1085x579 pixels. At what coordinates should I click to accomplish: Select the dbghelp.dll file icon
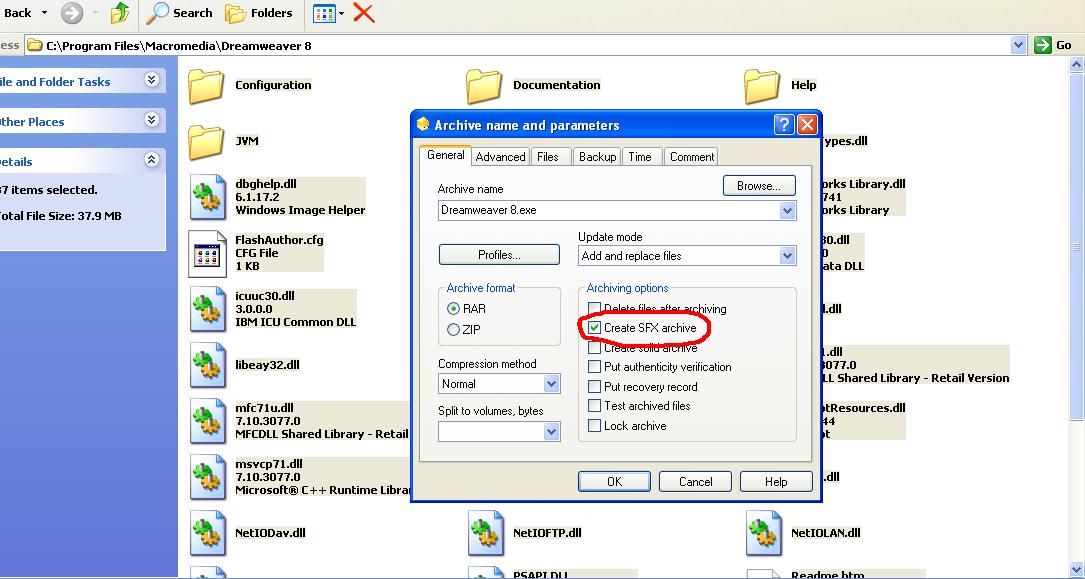pos(207,197)
